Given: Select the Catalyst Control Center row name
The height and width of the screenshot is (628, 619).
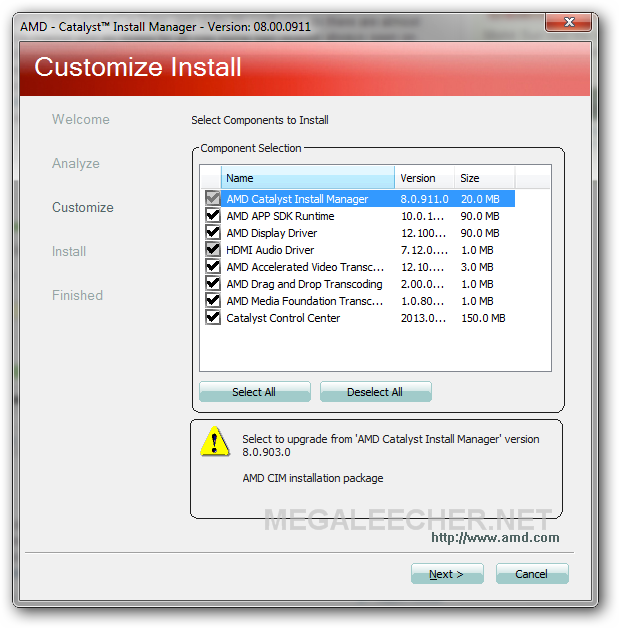Looking at the screenshot, I should point(283,318).
